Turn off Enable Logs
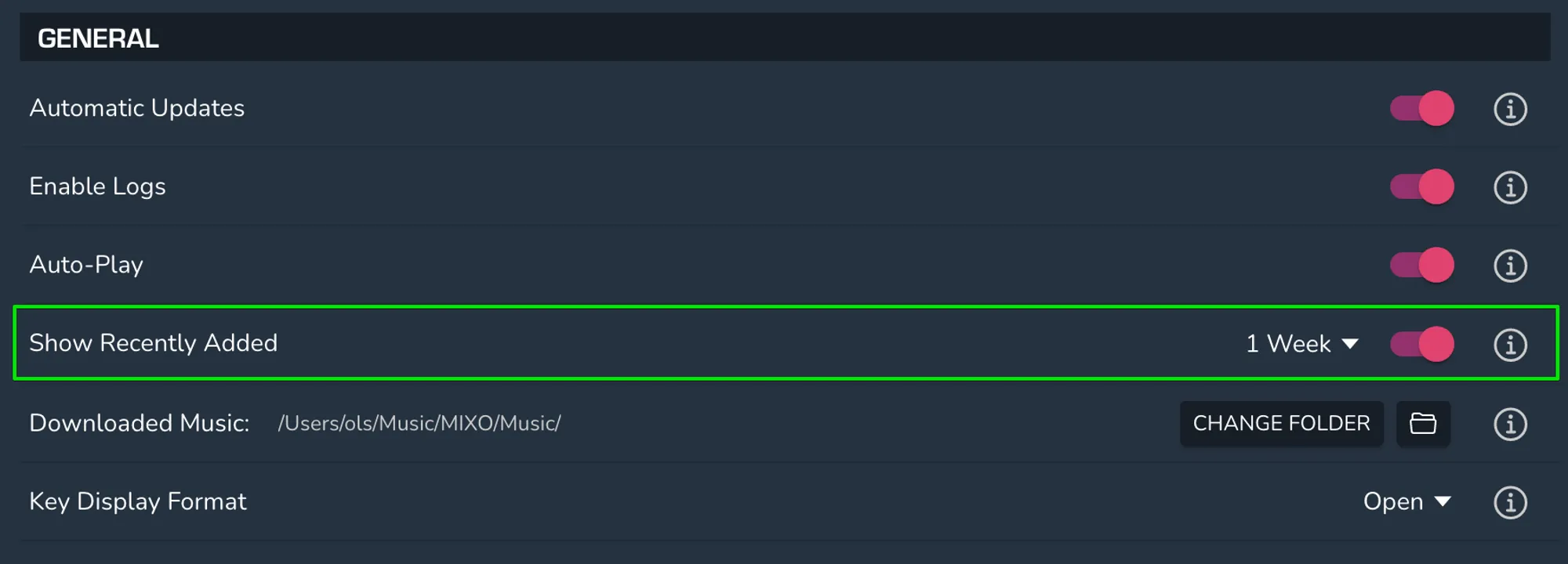The image size is (1568, 564). point(1421,187)
